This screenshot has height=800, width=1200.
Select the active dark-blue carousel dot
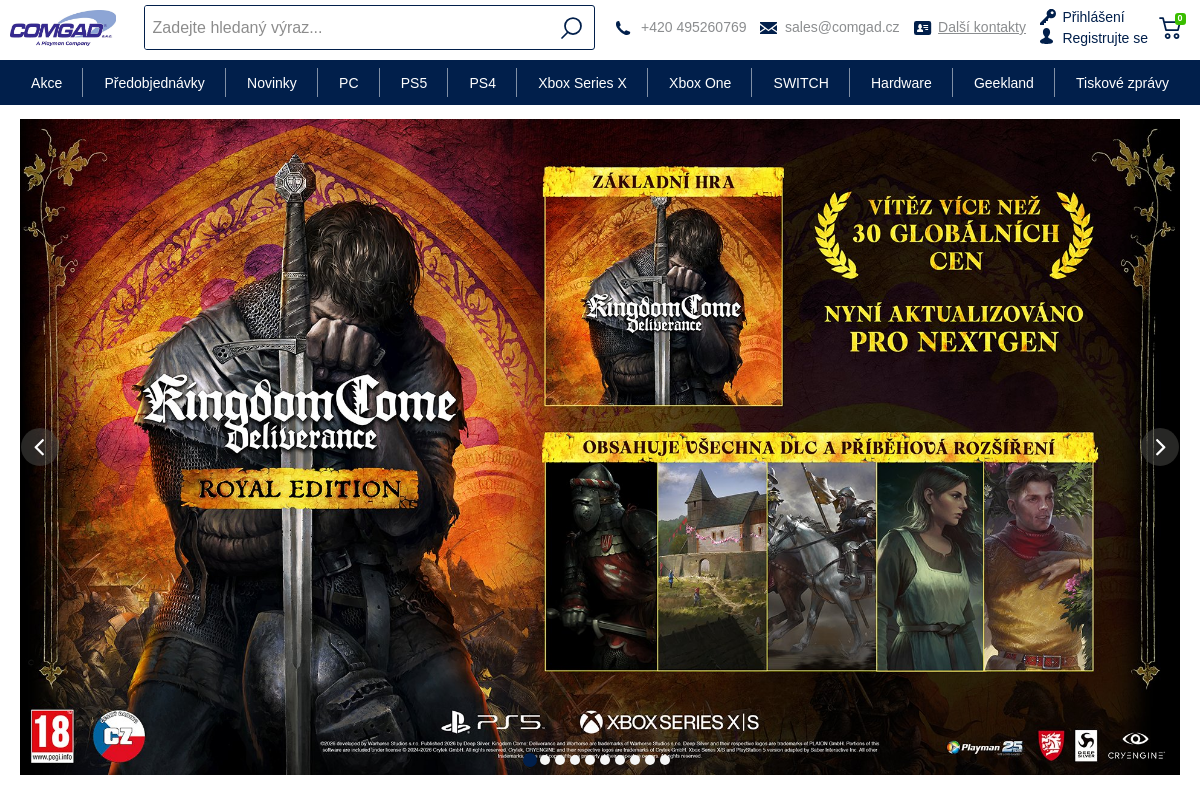point(530,760)
